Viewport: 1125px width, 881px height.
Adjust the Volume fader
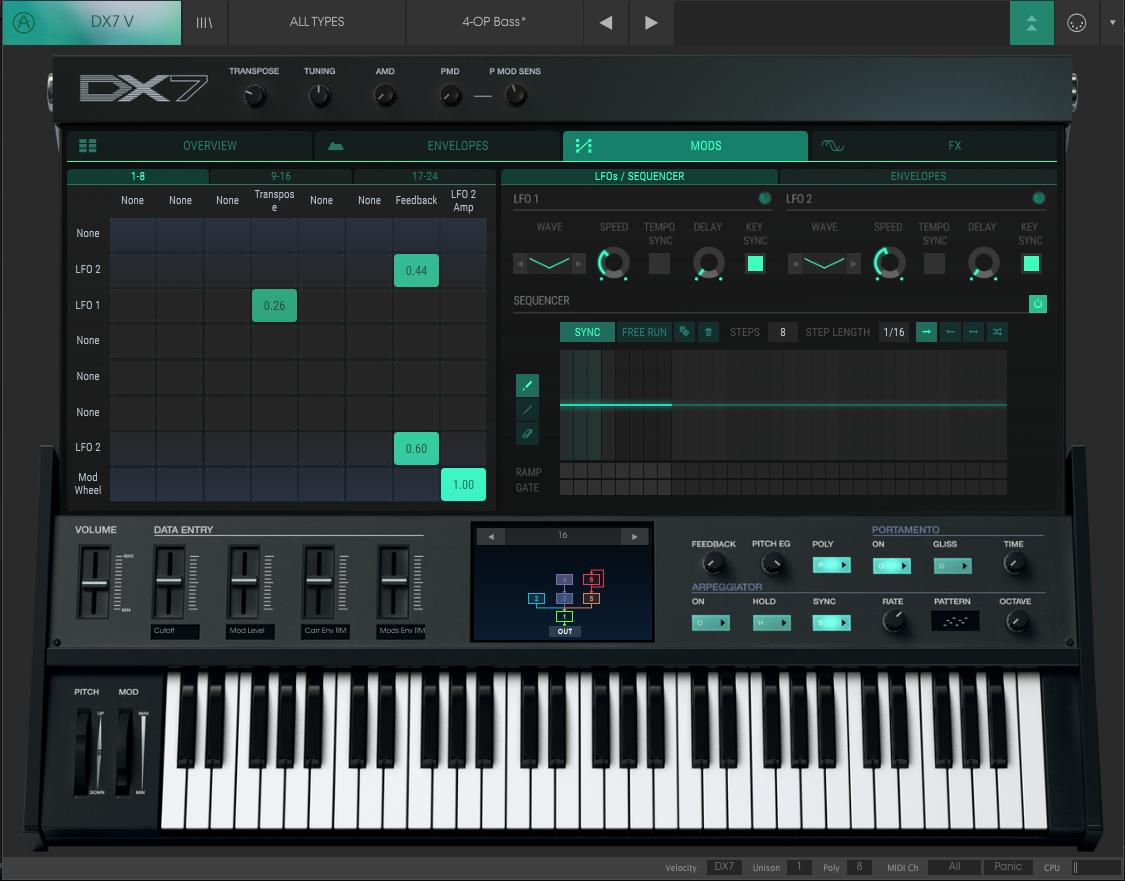tap(93, 580)
